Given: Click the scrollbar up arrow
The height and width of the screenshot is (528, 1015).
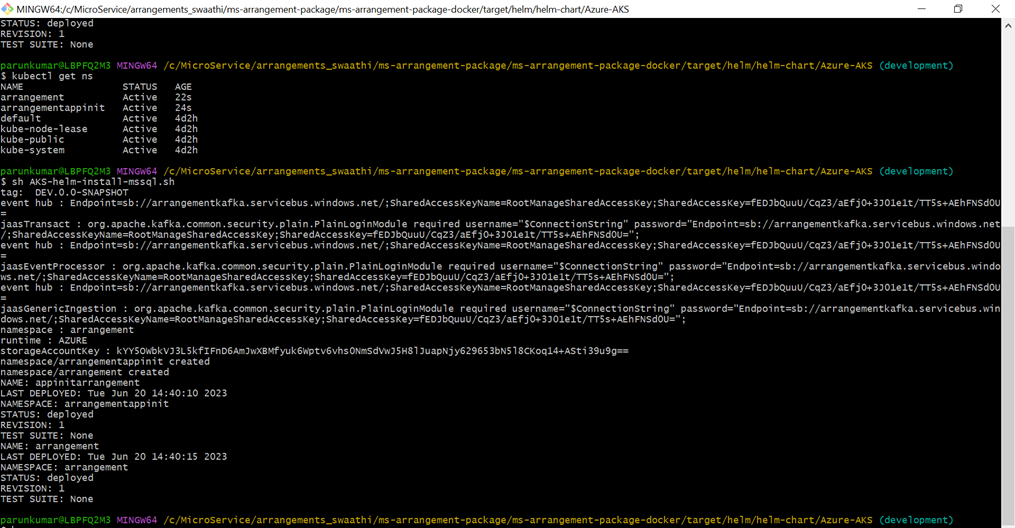Looking at the screenshot, I should pyautogui.click(x=1008, y=24).
